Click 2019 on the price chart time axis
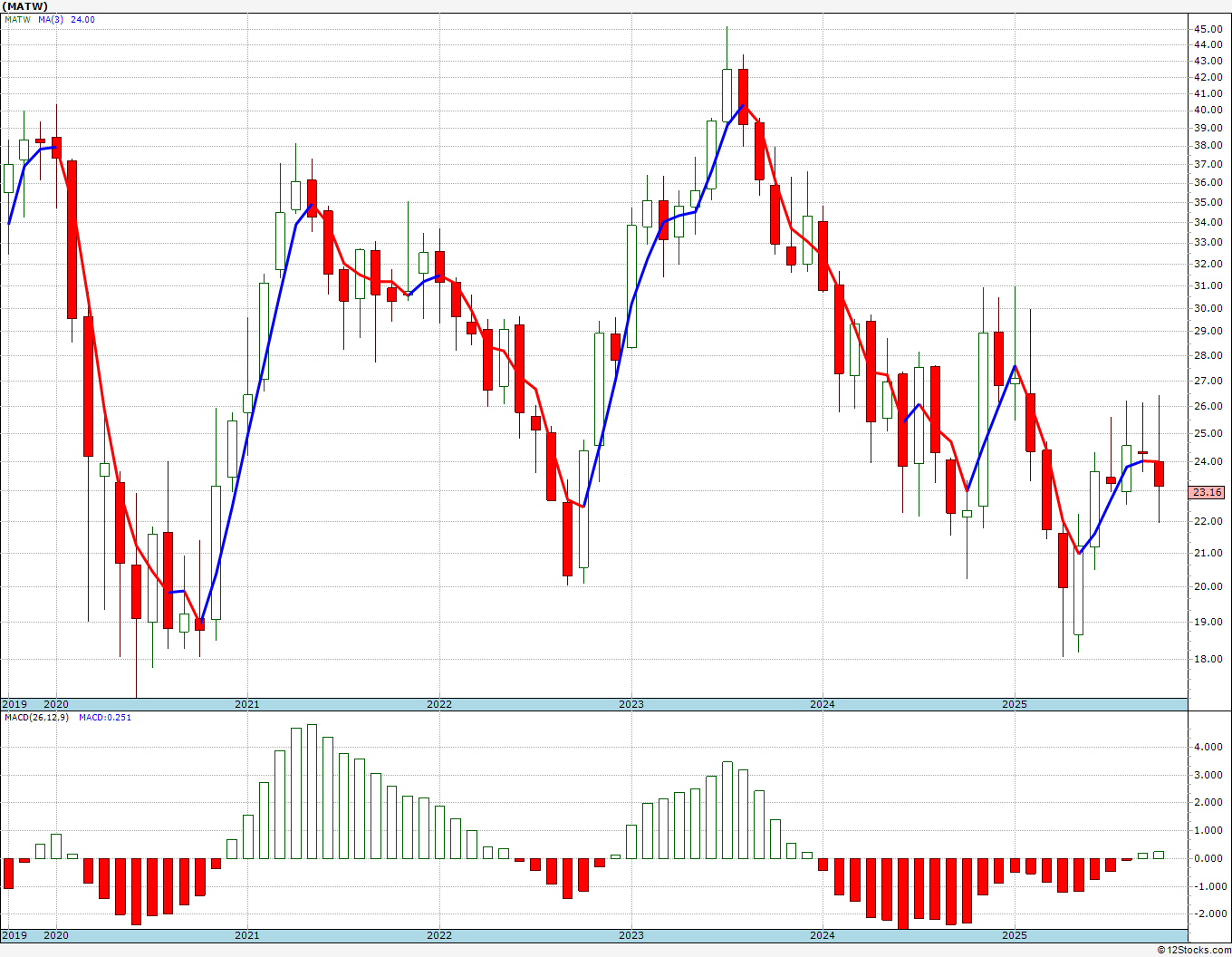The image size is (1232, 957). 14,704
